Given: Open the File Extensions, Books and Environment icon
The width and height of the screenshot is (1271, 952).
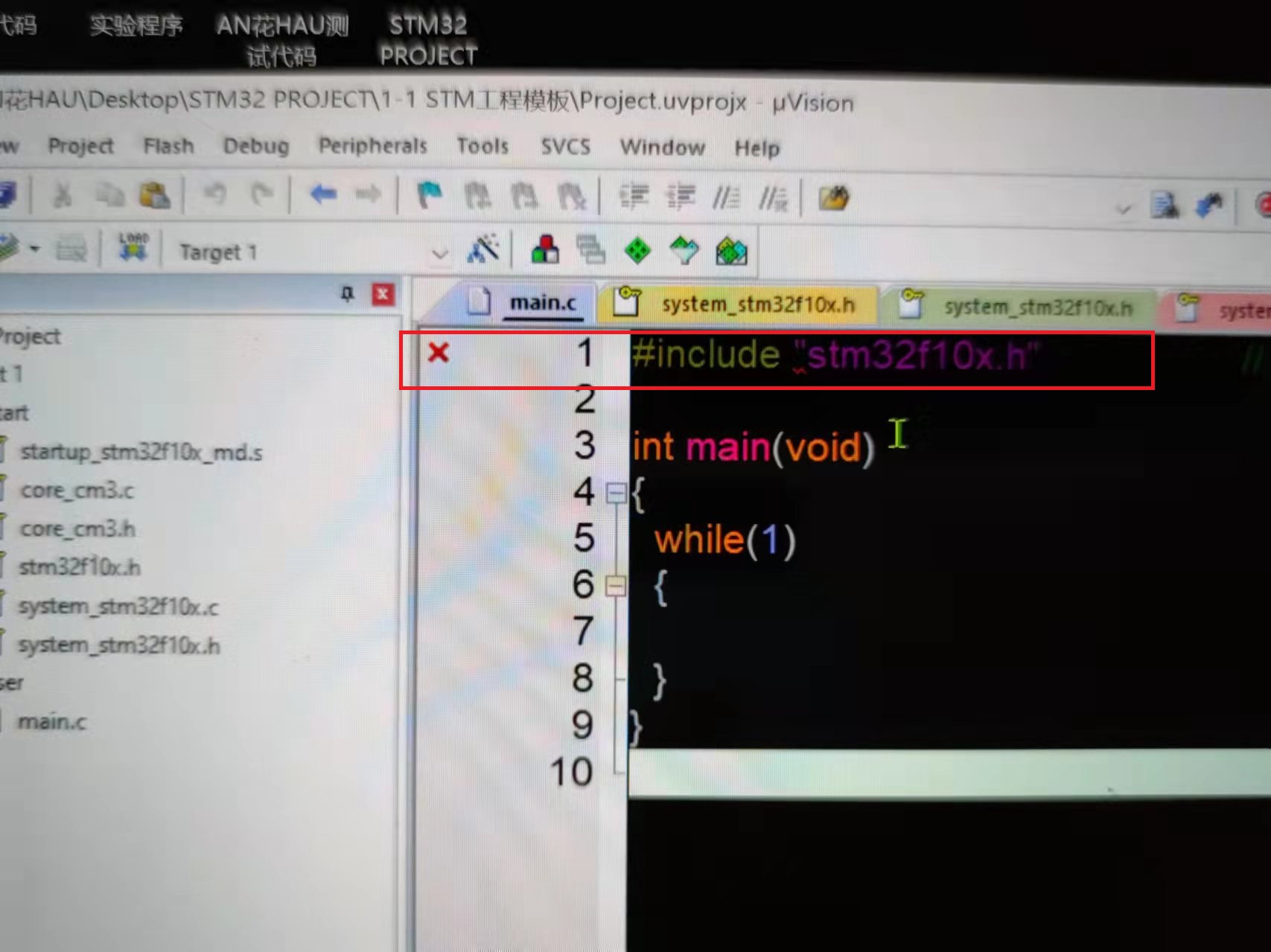Looking at the screenshot, I should click(545, 250).
